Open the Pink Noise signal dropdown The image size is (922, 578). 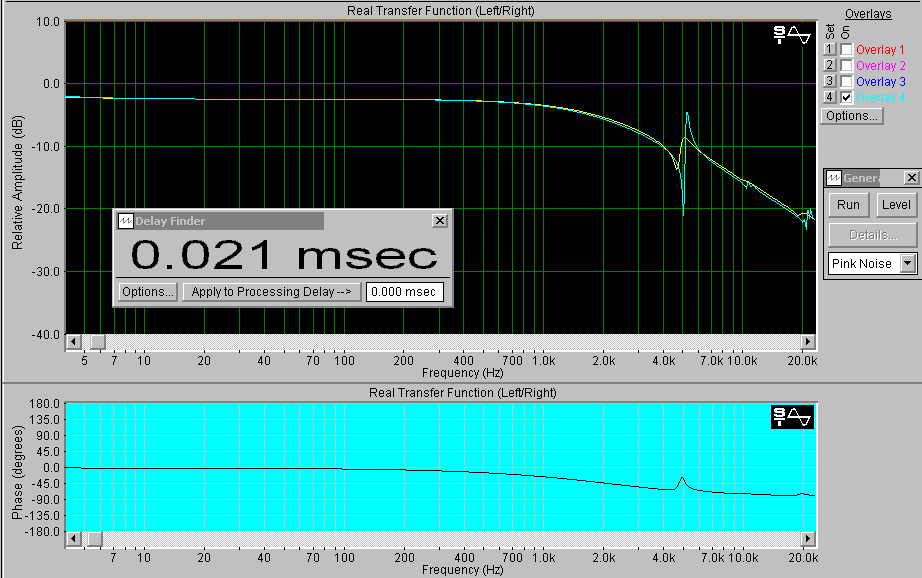pyautogui.click(x=908, y=263)
